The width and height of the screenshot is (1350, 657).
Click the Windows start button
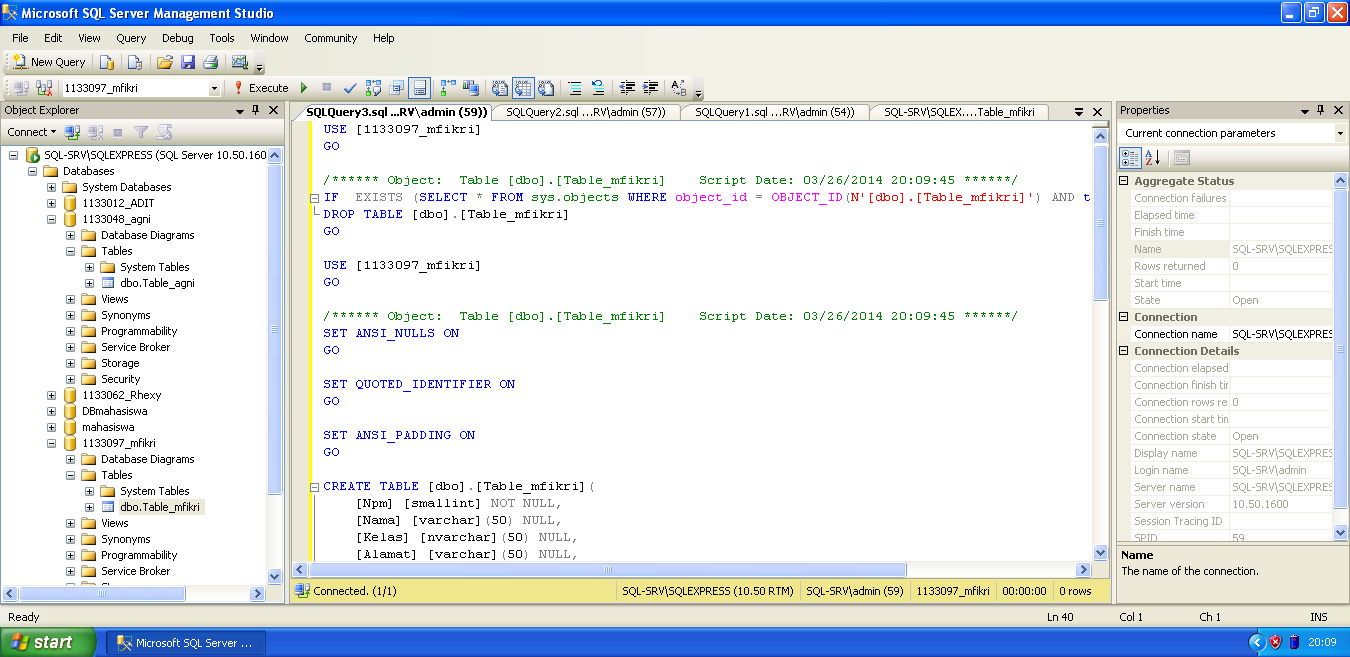click(48, 642)
